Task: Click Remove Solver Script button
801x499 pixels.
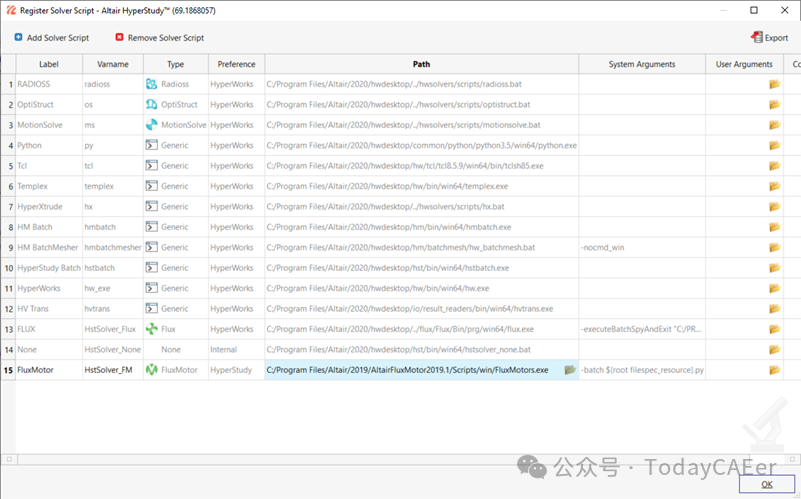Action: 159,38
